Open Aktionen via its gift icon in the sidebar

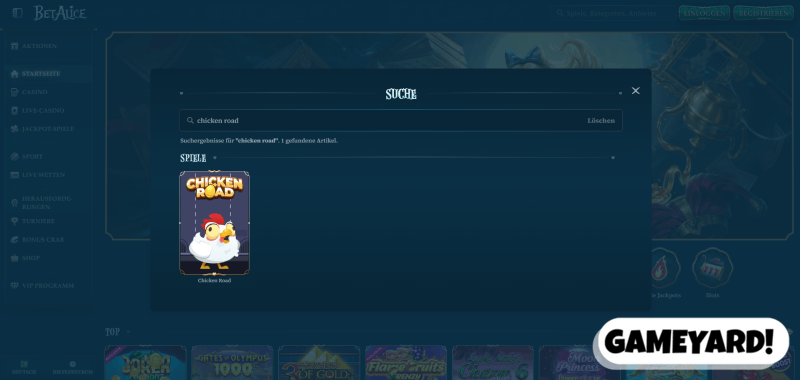click(x=15, y=46)
